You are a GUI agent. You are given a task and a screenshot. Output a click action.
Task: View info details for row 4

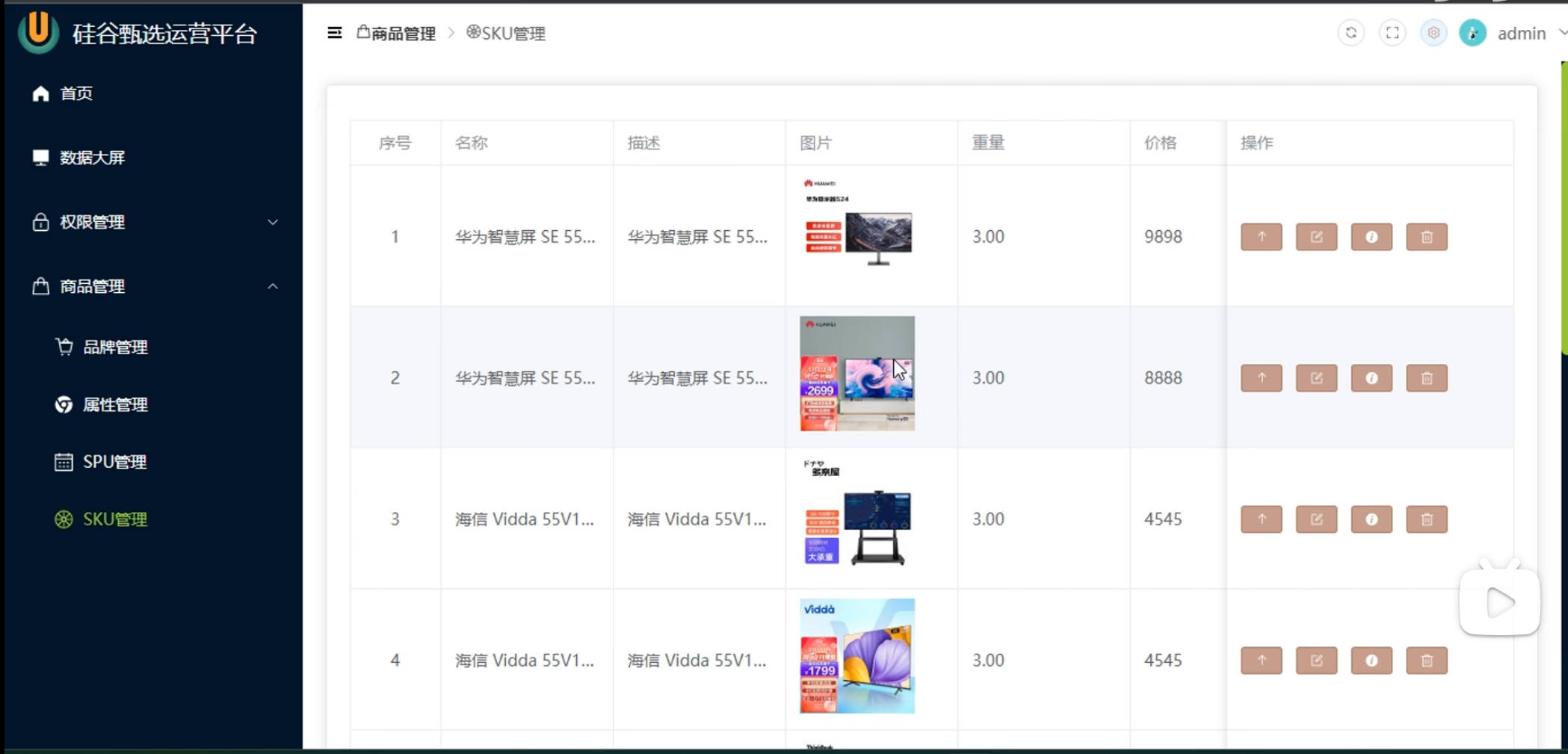pos(1371,661)
